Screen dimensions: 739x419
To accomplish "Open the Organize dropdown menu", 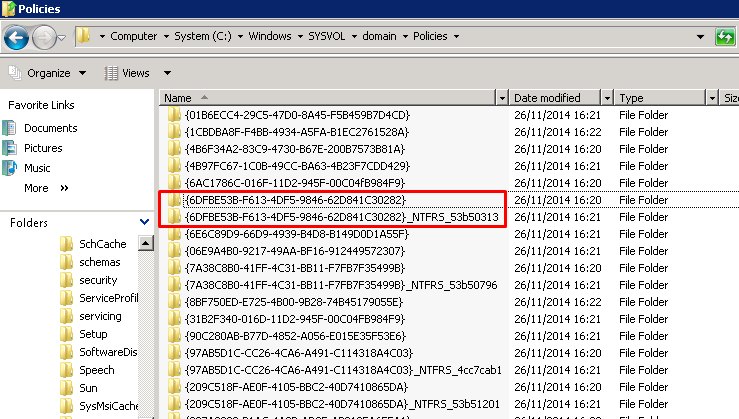I will coord(48,73).
